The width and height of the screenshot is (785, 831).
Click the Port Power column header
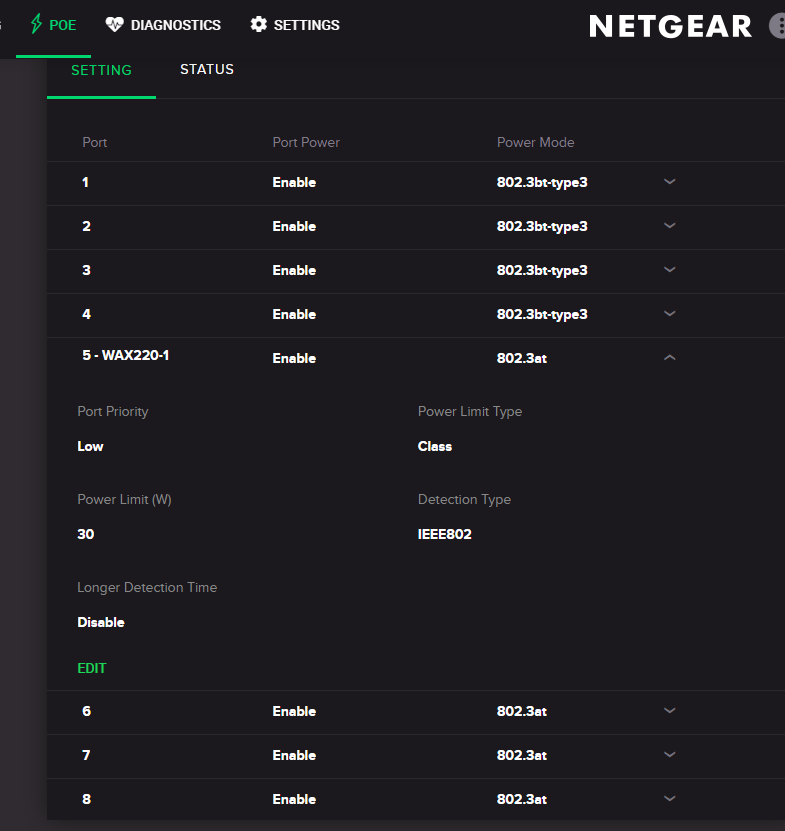[306, 142]
